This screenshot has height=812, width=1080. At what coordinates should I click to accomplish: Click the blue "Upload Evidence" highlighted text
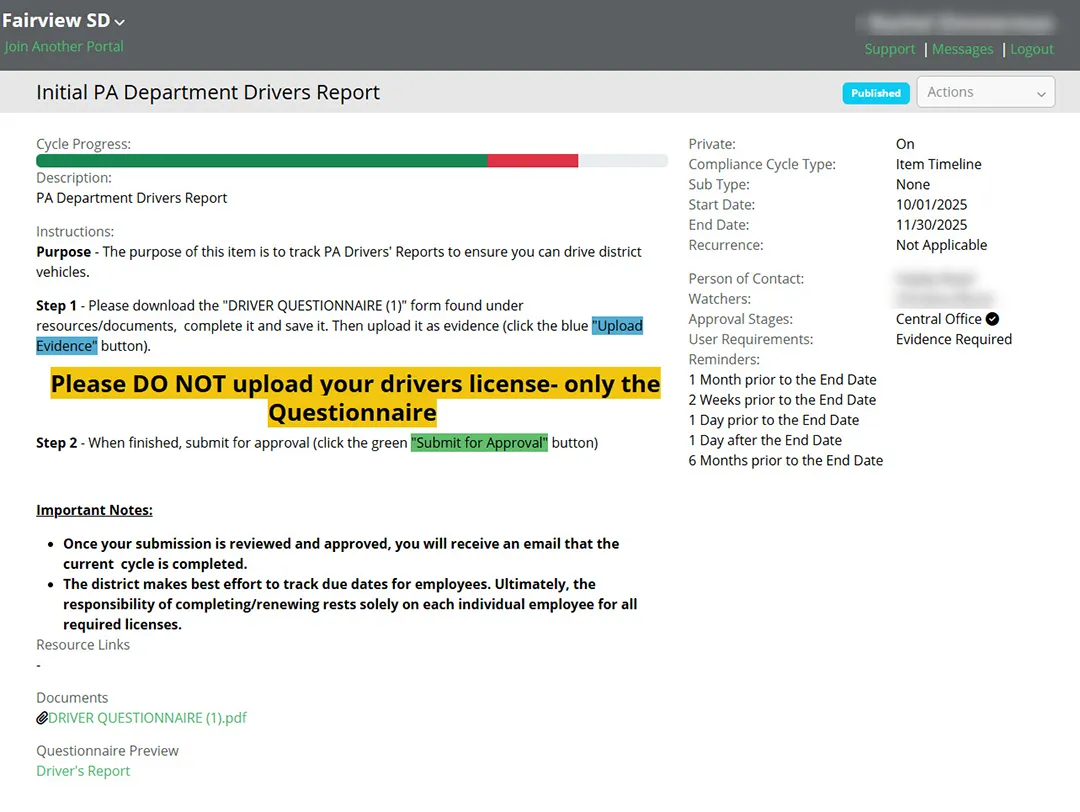pos(617,326)
